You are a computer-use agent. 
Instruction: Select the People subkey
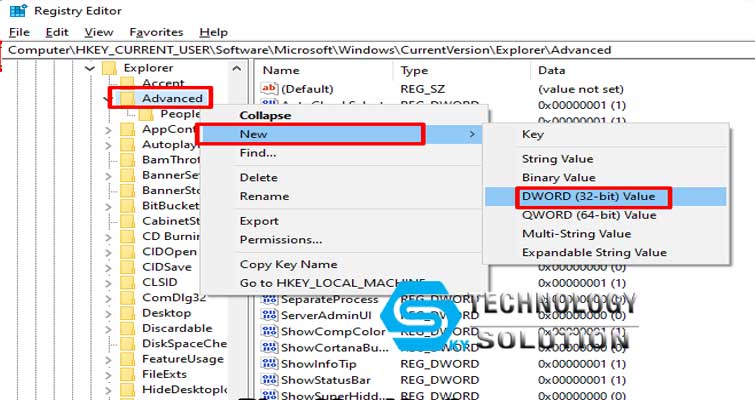click(x=180, y=114)
